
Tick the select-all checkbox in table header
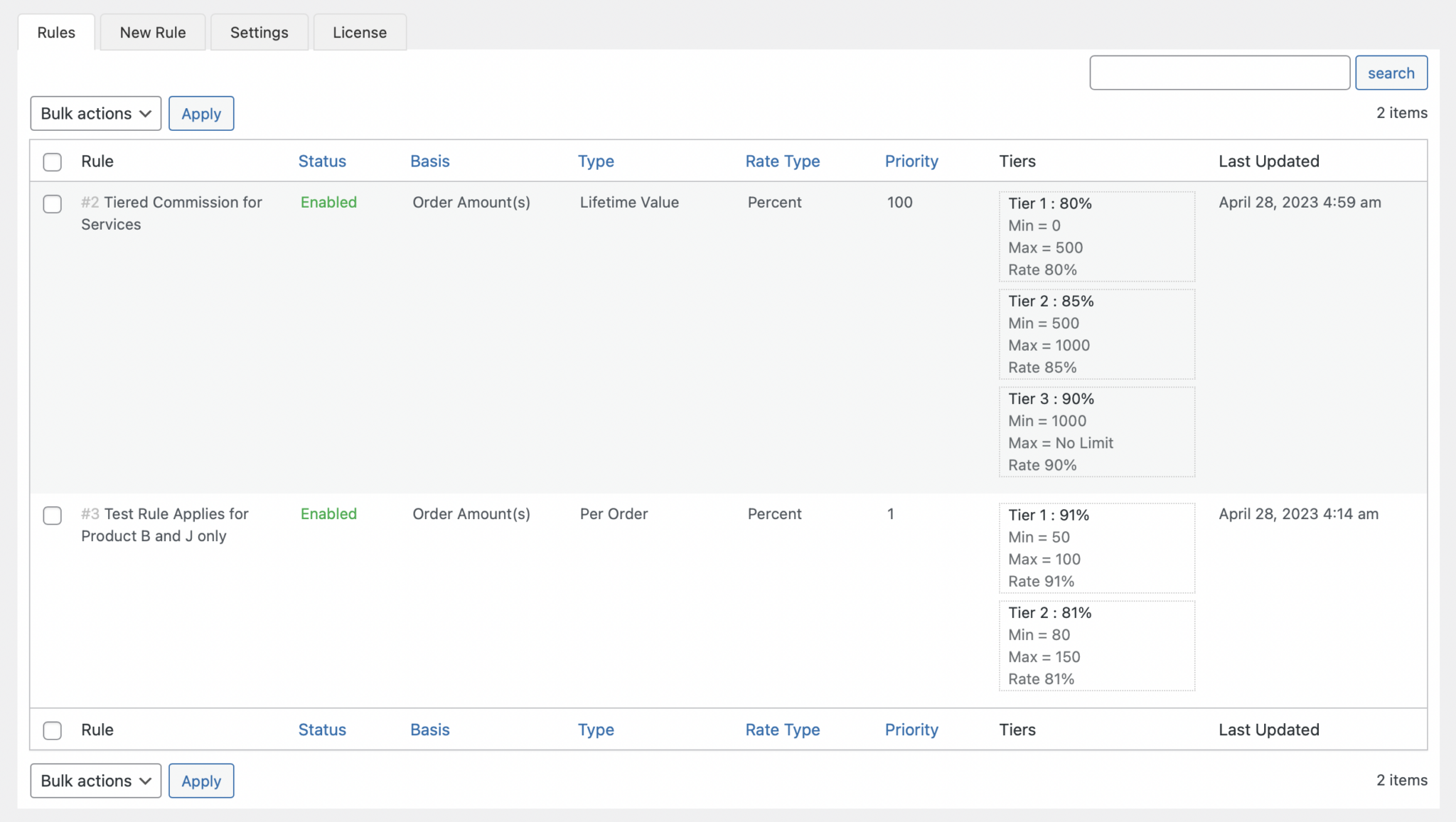click(53, 161)
